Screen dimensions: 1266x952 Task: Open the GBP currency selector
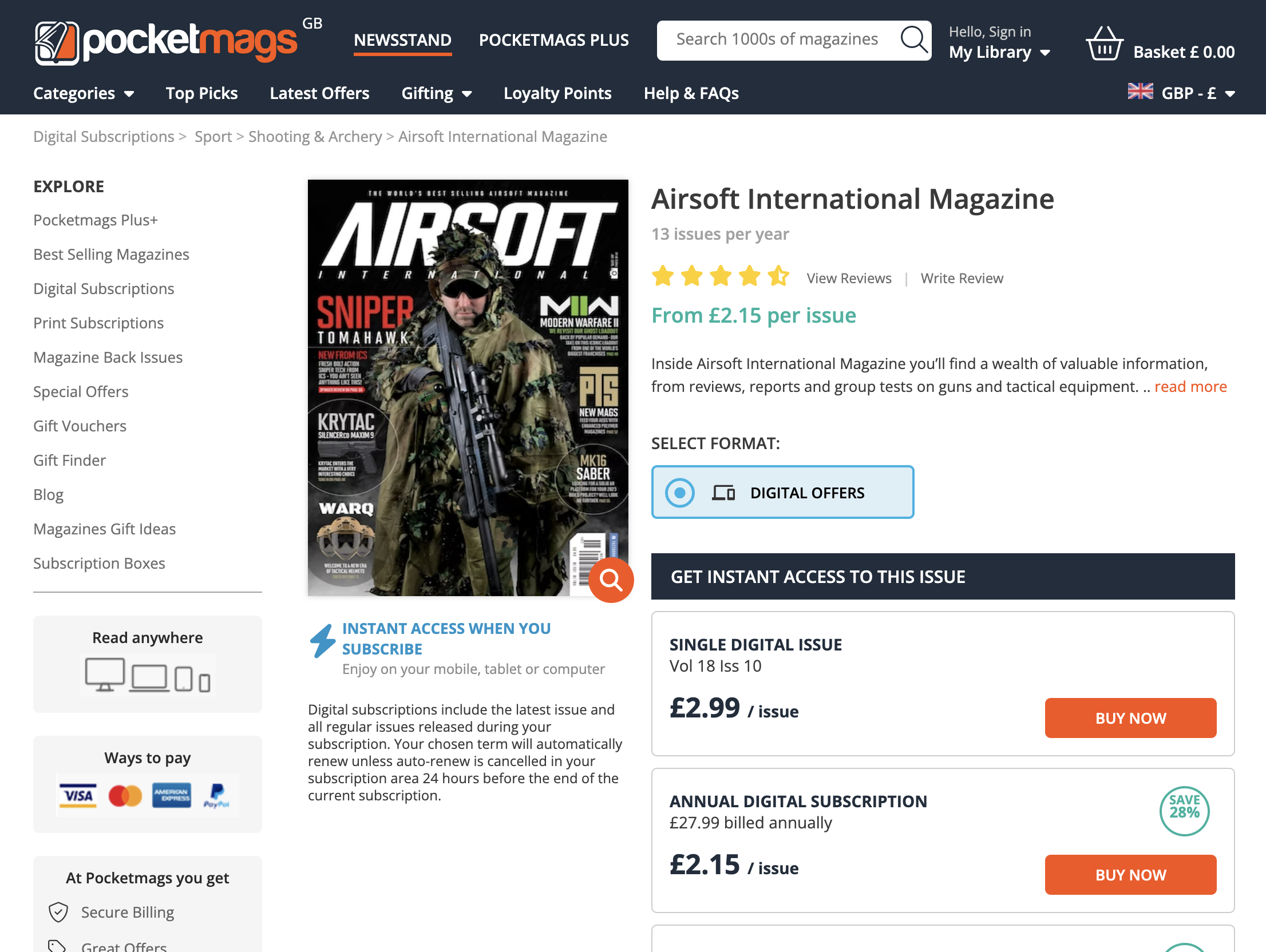1181,93
